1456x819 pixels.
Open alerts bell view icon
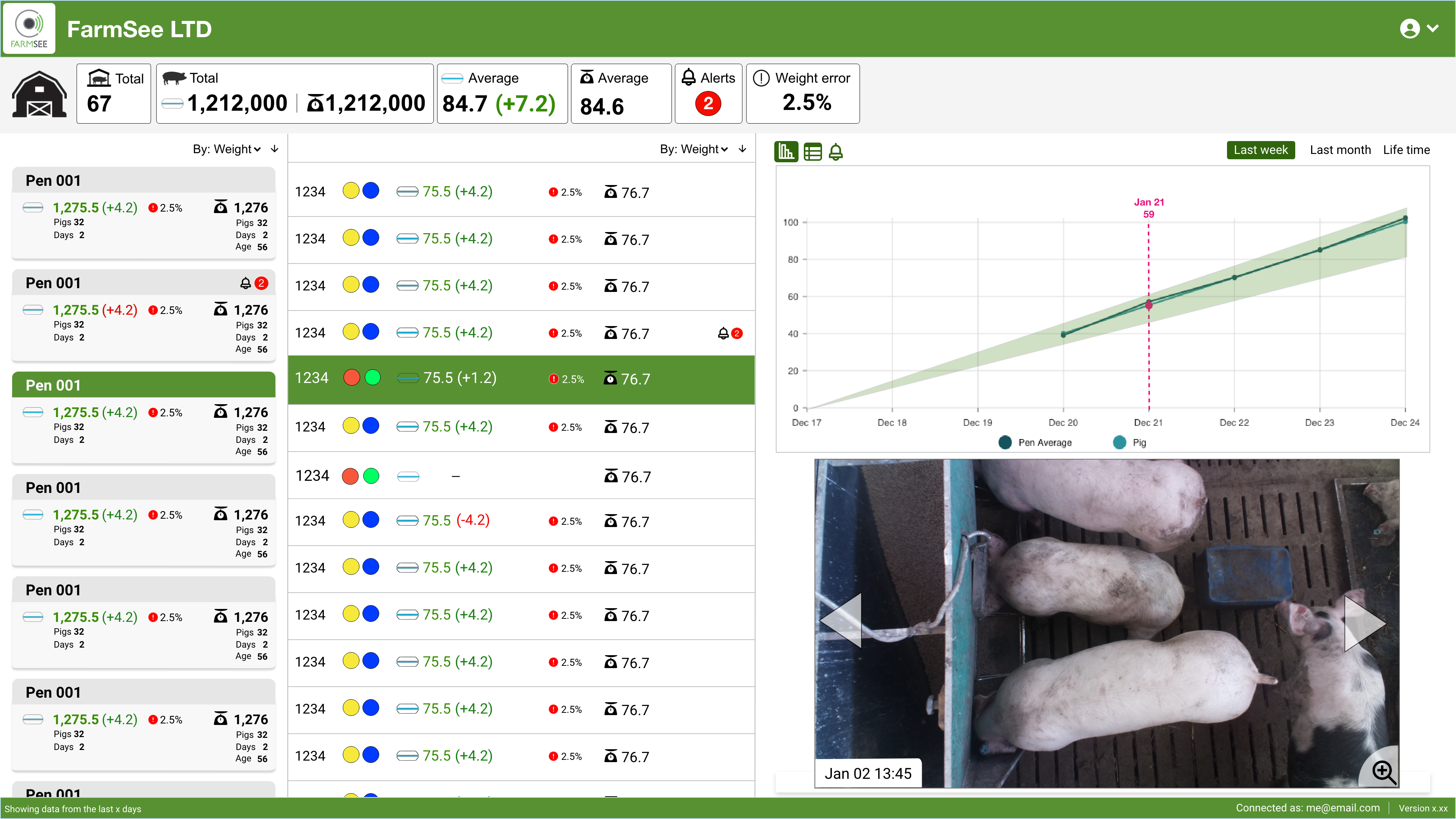(x=836, y=152)
